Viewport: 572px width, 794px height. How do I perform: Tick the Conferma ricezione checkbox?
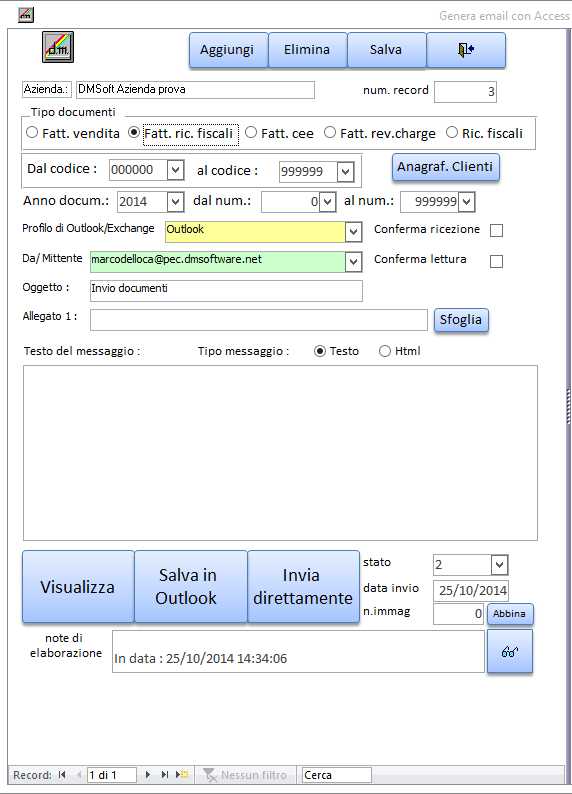pos(497,230)
